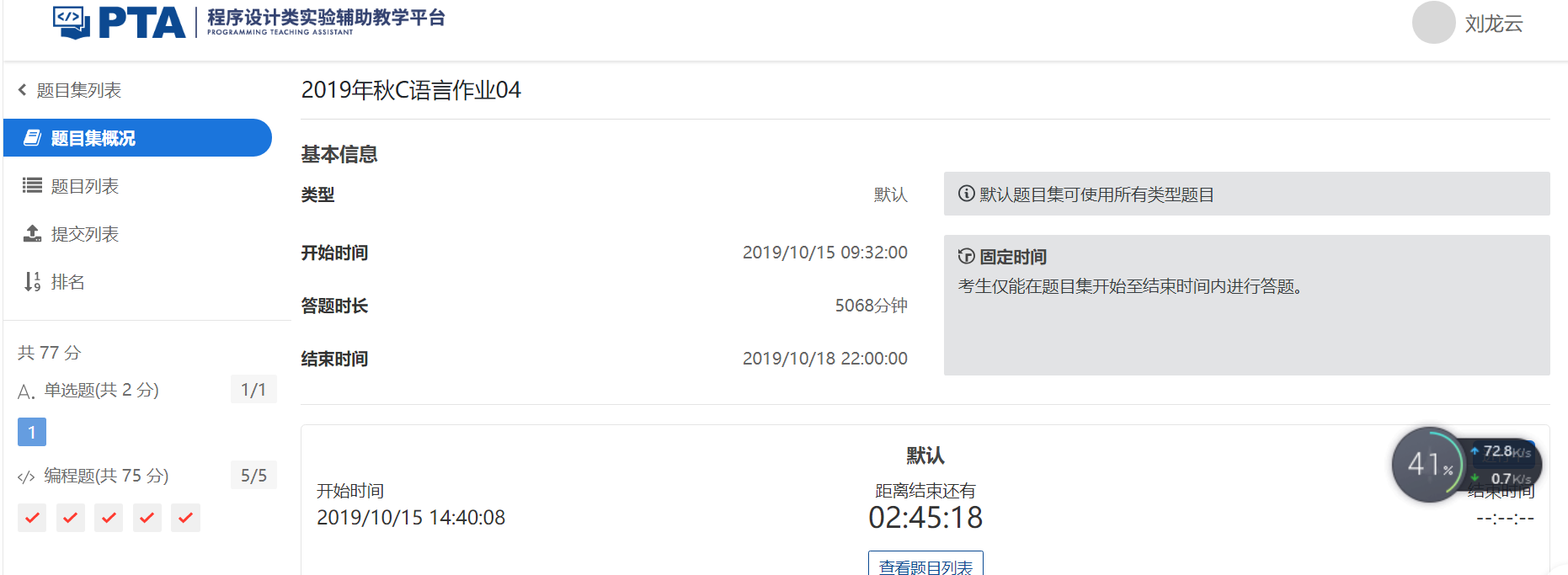Click the user avatar circle
The image size is (1568, 575).
1433,23
